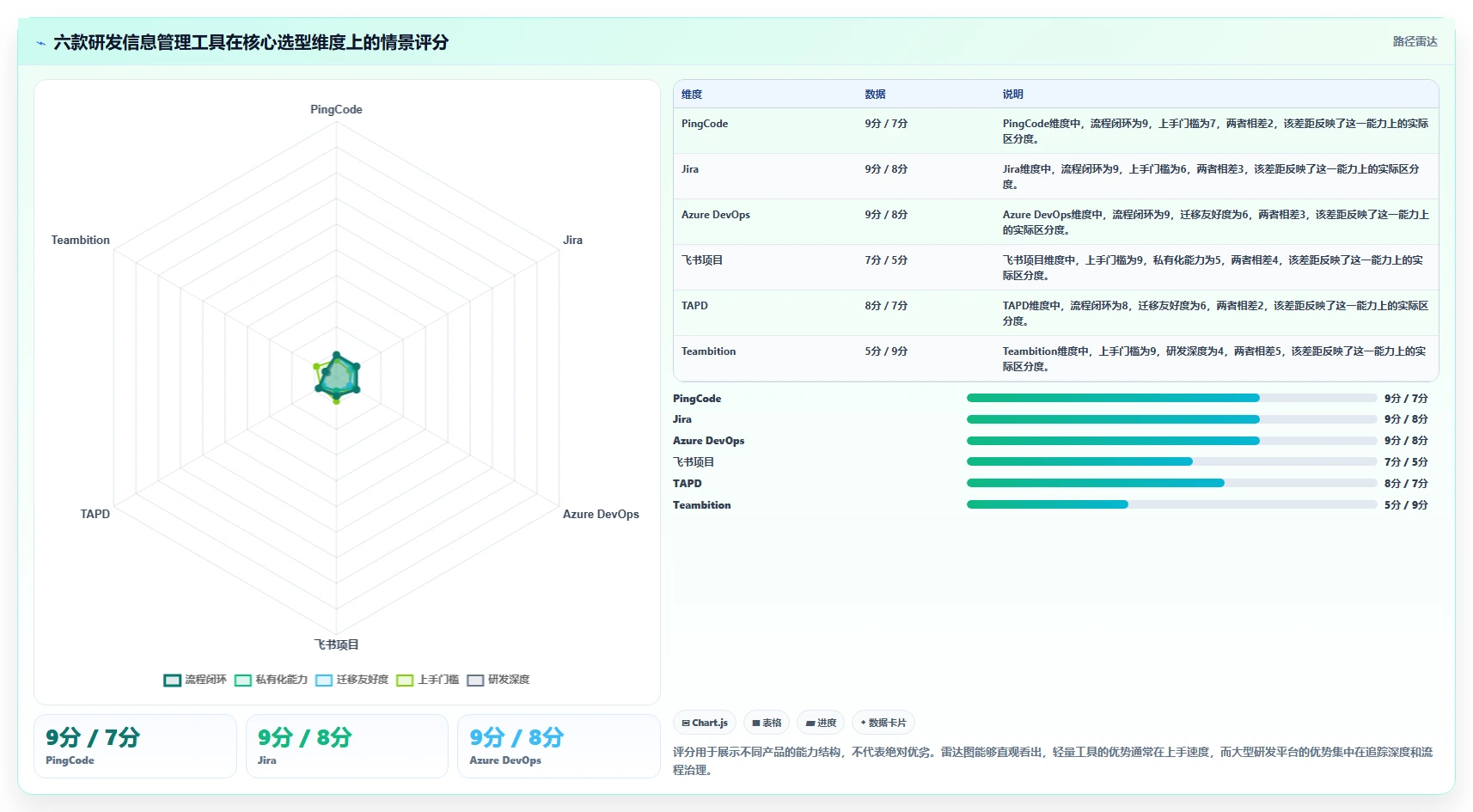Click the Jira radar axis label
Viewport: 1473px width, 812px height.
[x=572, y=240]
